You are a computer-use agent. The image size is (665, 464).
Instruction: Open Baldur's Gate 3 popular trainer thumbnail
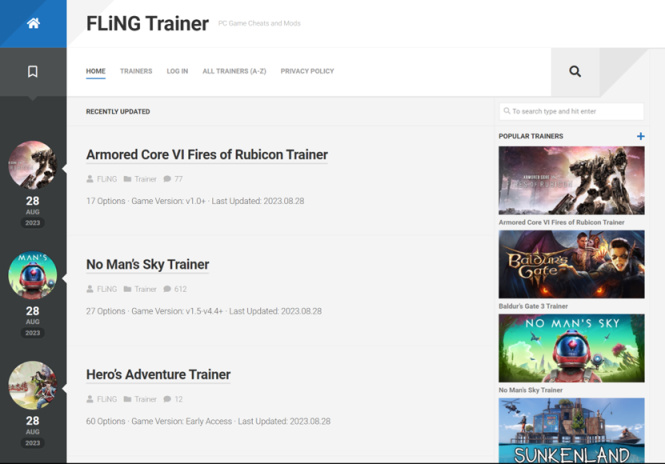click(x=571, y=264)
